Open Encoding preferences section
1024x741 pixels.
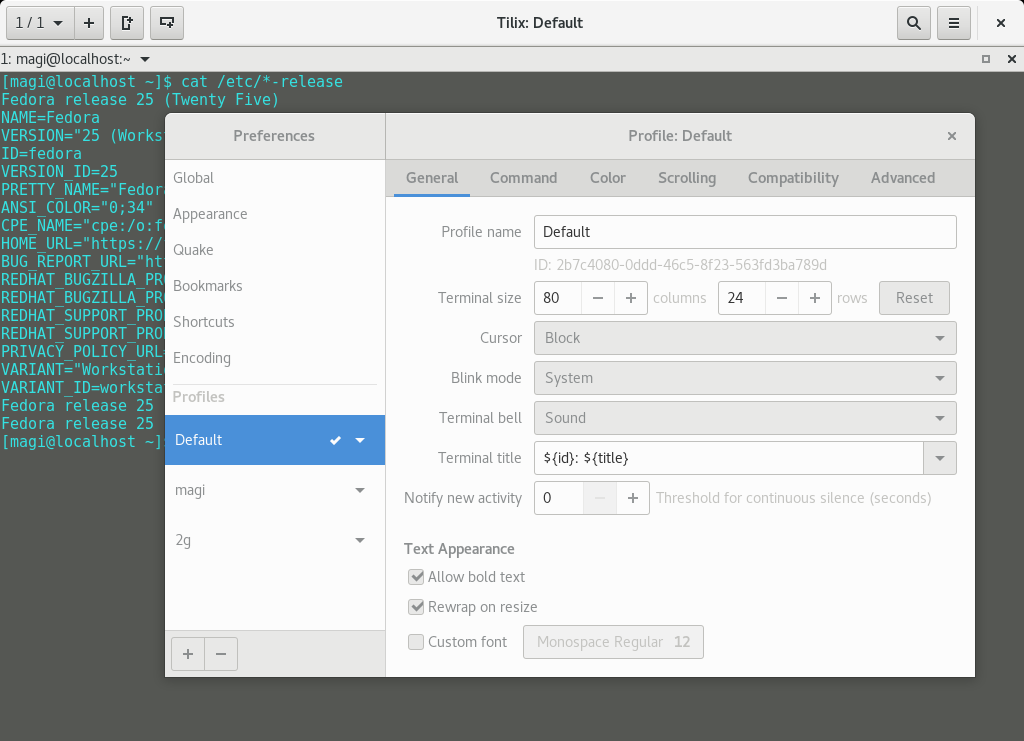[x=274, y=358]
